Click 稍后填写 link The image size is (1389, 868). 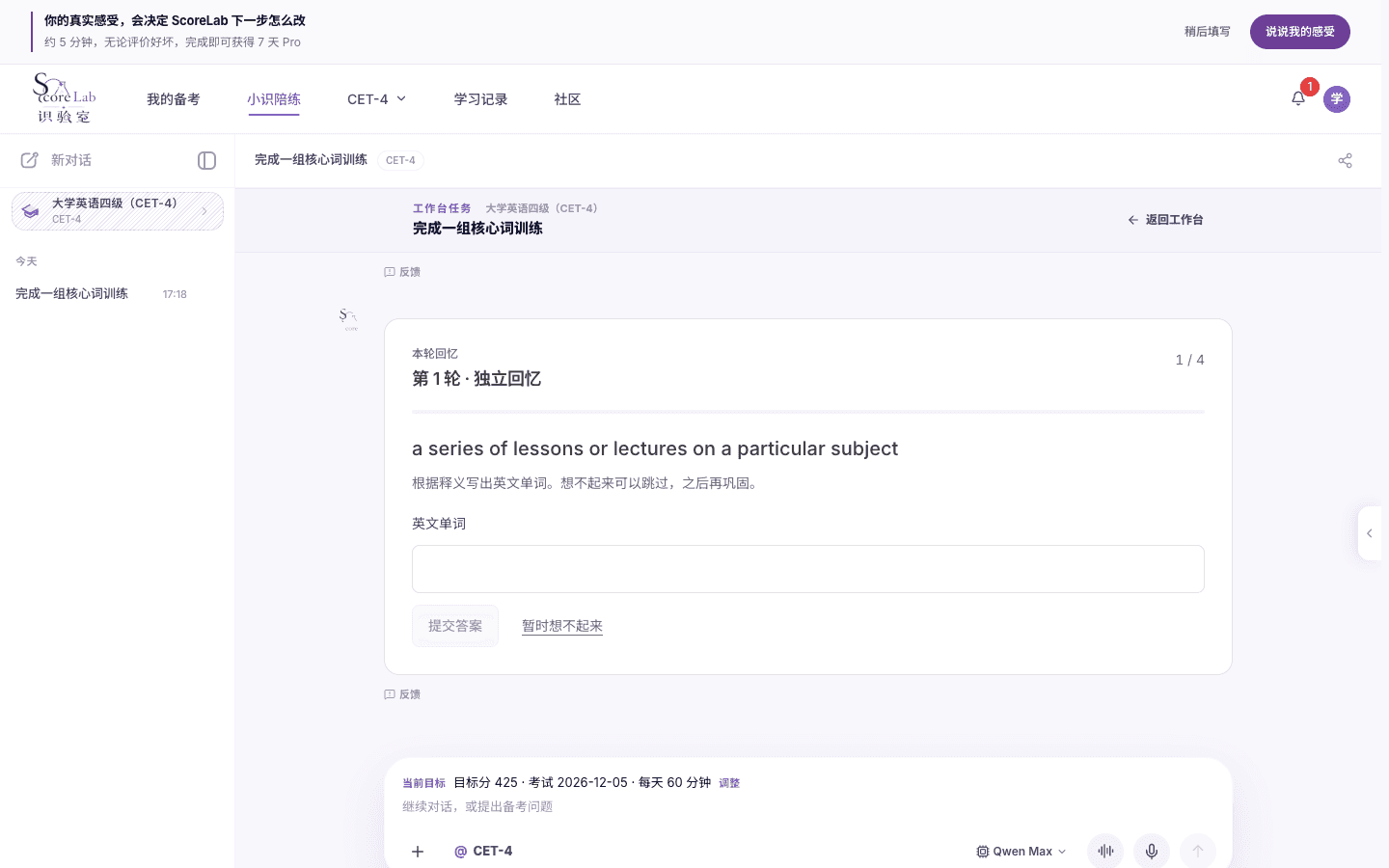click(1208, 32)
